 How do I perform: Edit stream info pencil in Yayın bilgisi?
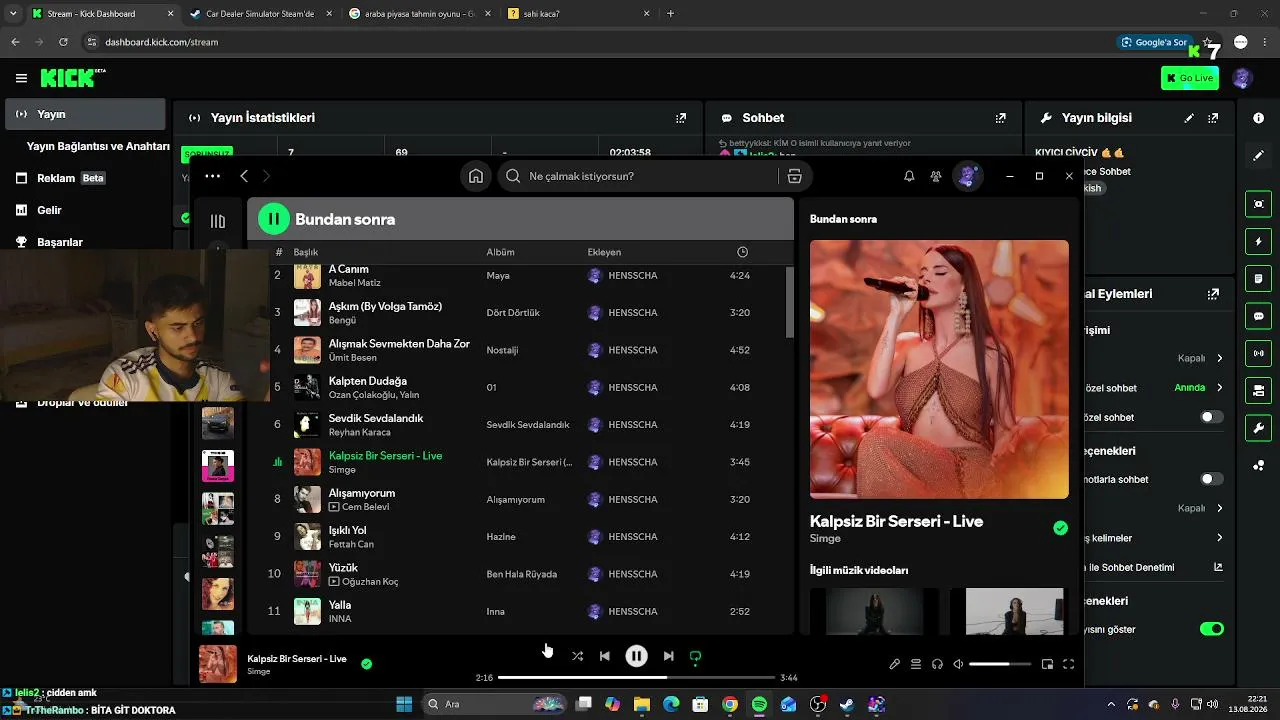(1189, 118)
